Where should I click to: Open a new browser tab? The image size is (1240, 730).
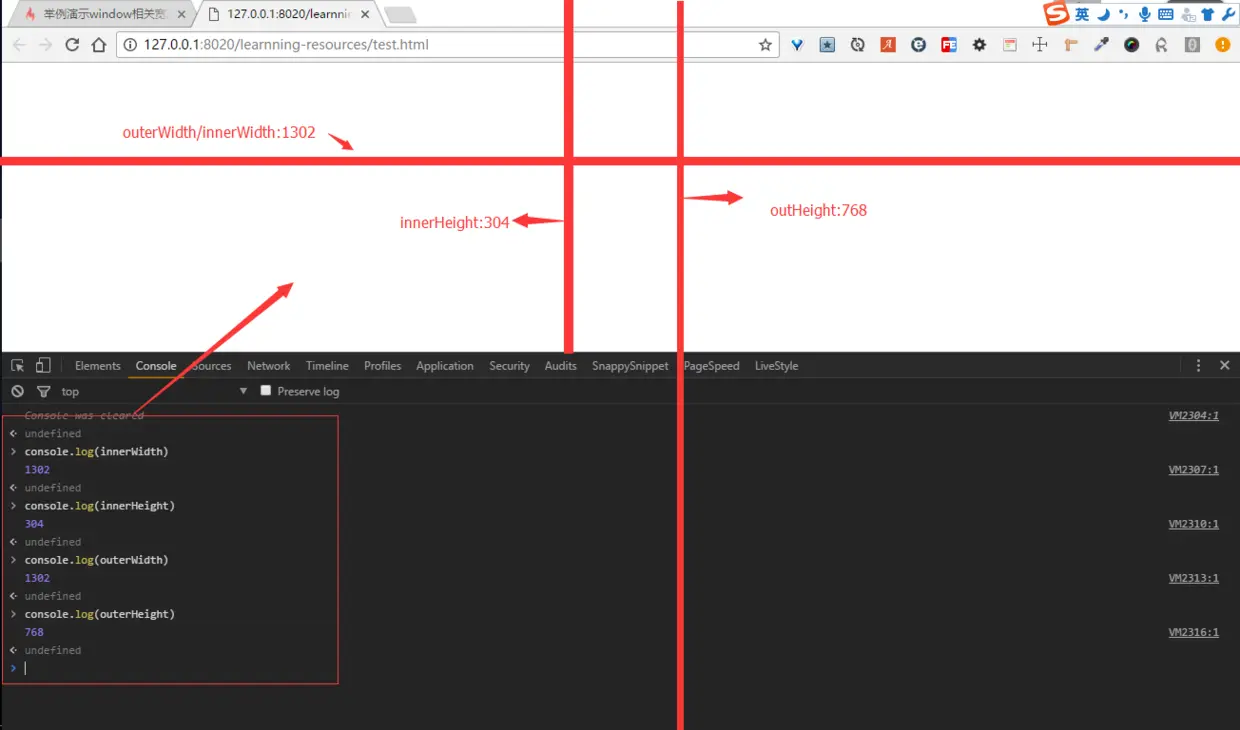click(x=400, y=16)
